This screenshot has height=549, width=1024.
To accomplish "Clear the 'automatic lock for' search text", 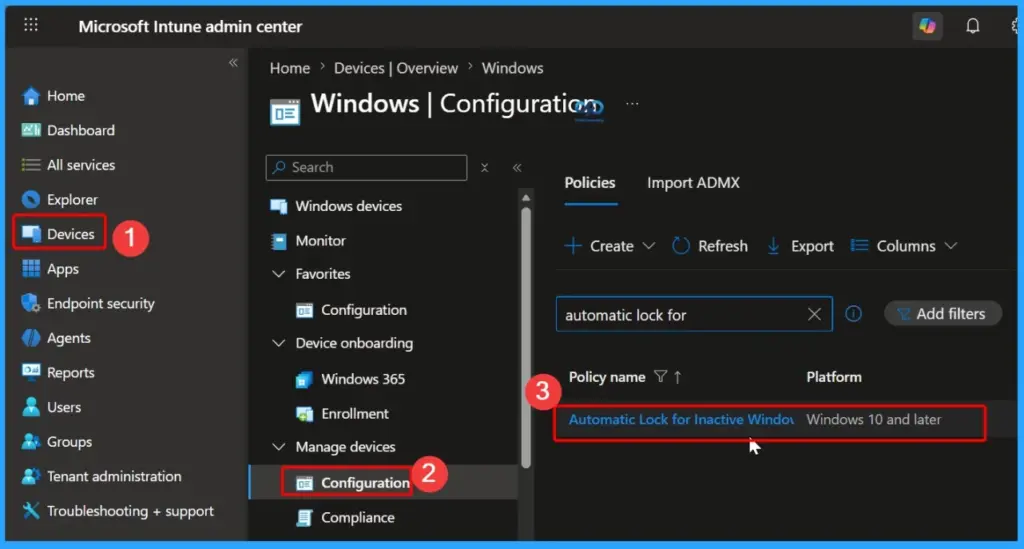I will pos(814,315).
